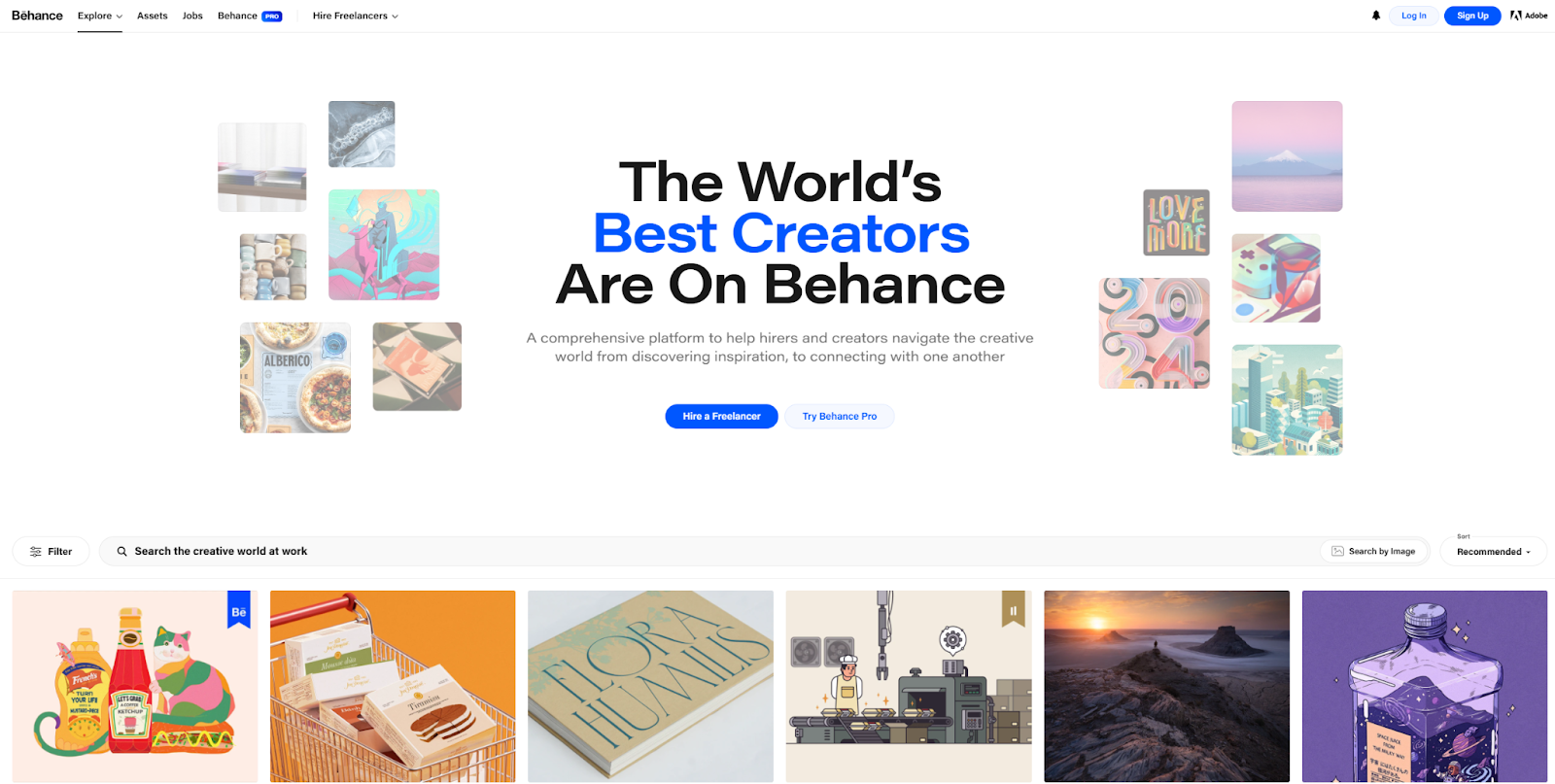
Task: Click the search magnifier icon
Action: (x=122, y=552)
